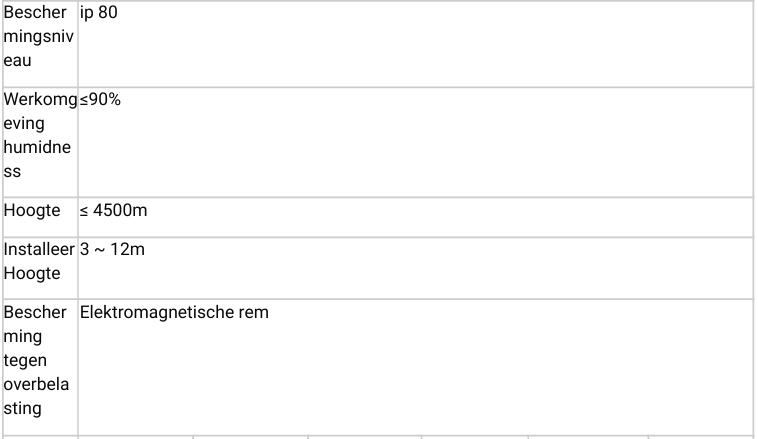Screen dimensions: 758x439
Task: Click the '80' in the 'ip 80' value
Action: tap(108, 13)
